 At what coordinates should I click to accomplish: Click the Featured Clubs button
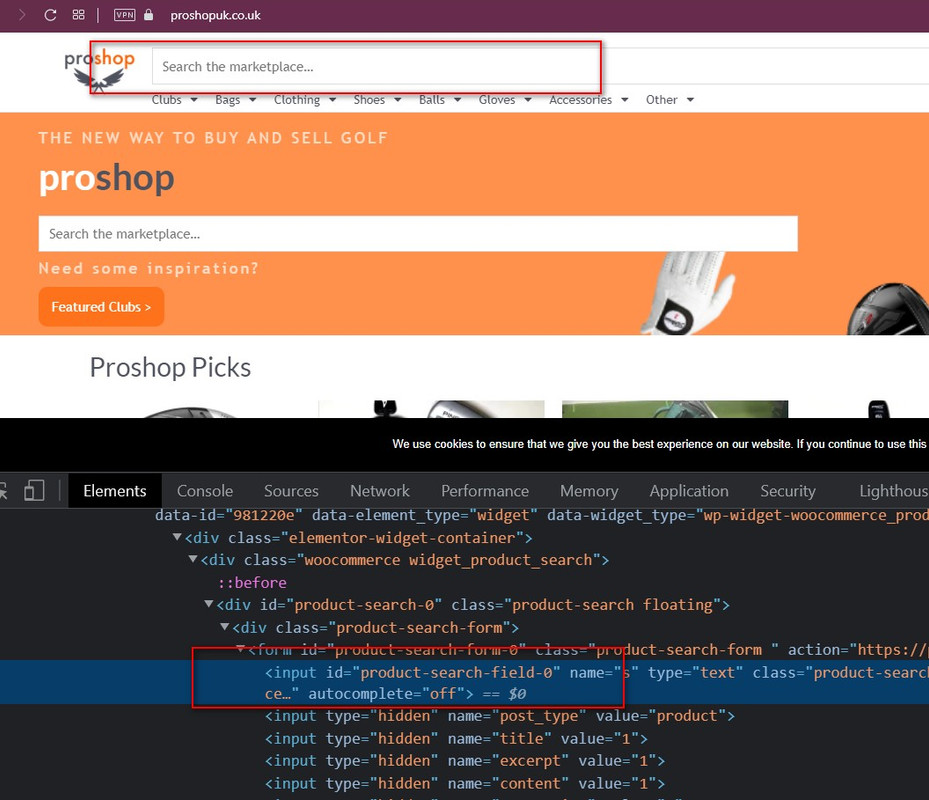point(101,307)
